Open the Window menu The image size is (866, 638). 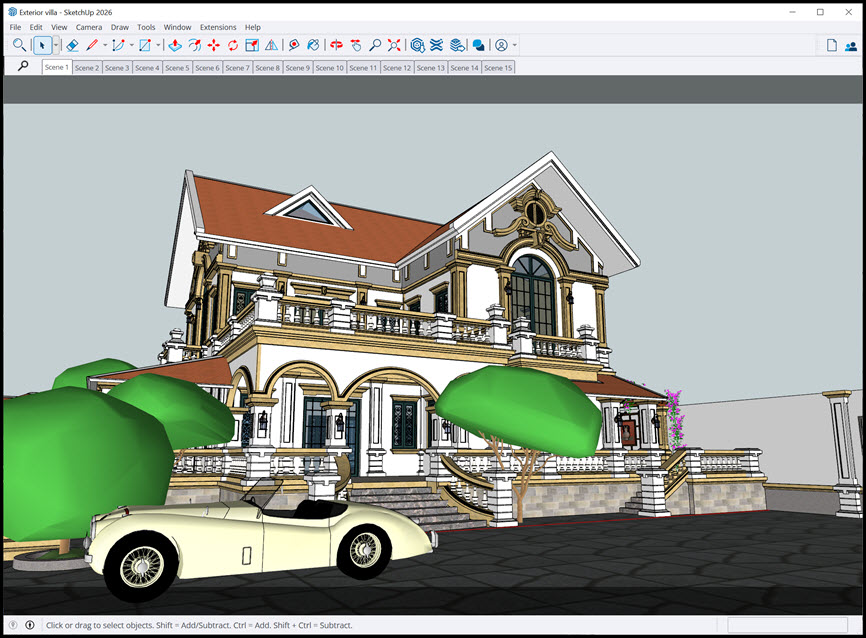pyautogui.click(x=177, y=27)
